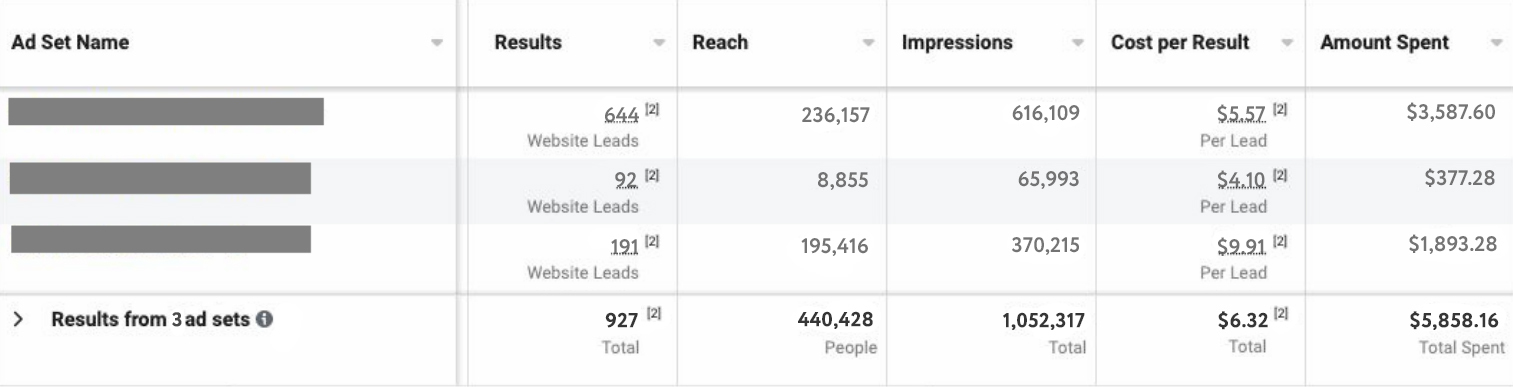The width and height of the screenshot is (1513, 387).
Task: Expand the Results from 3 ad sets row
Action: [18, 320]
